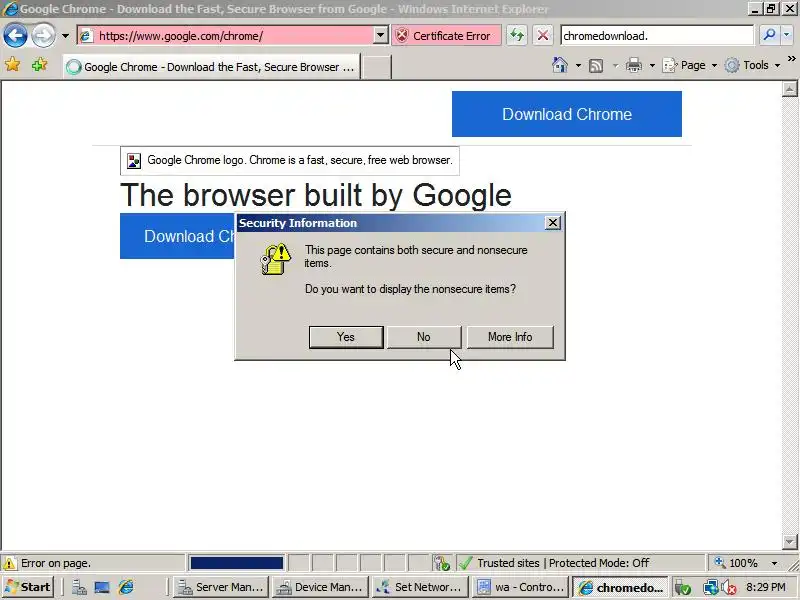This screenshot has width=800, height=600.
Task: Expand the Feeds dropdown arrow
Action: (615, 65)
